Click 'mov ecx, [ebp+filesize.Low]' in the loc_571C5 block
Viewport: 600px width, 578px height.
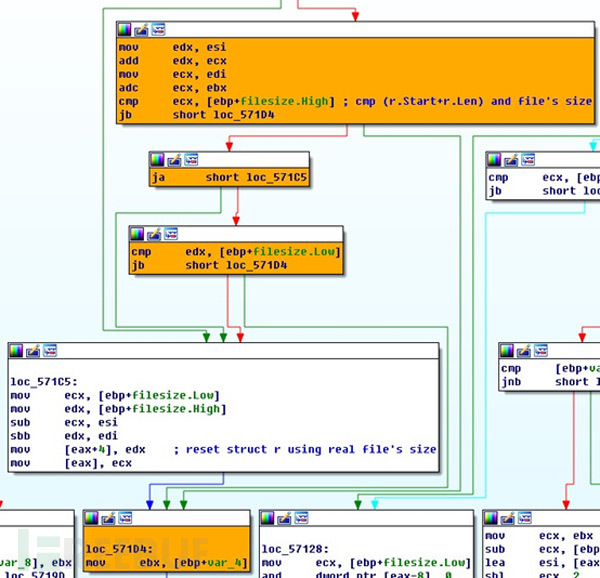coord(115,395)
